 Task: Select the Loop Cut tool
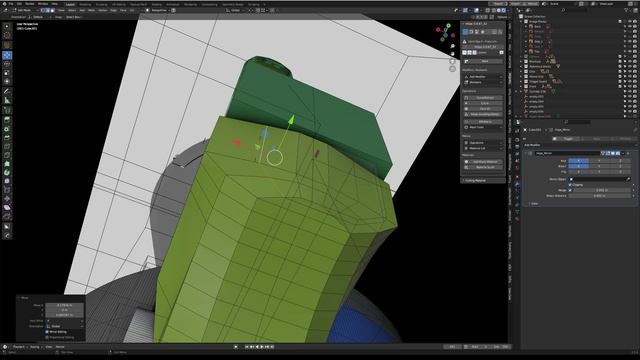click(7, 147)
